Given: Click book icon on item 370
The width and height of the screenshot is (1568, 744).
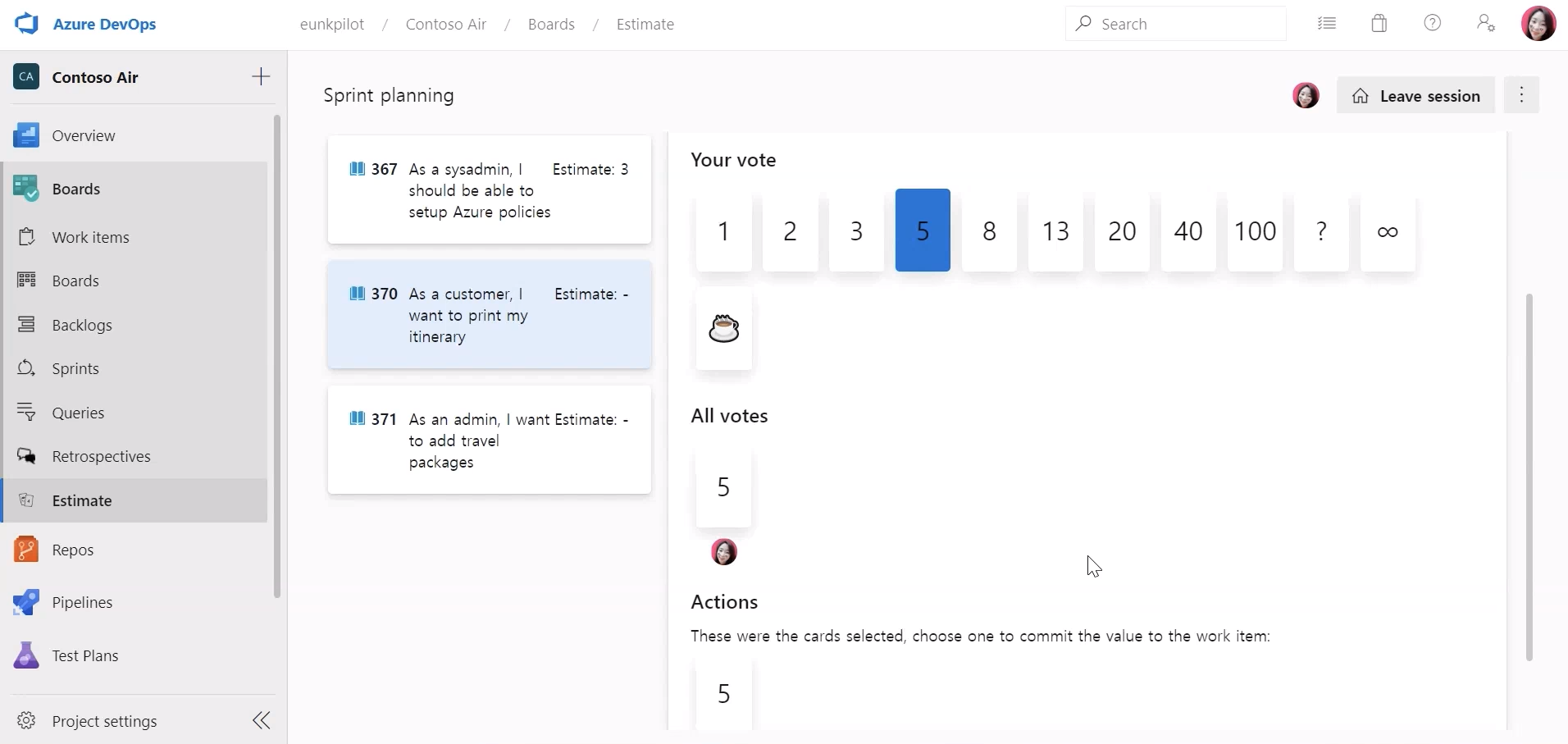Looking at the screenshot, I should point(358,294).
